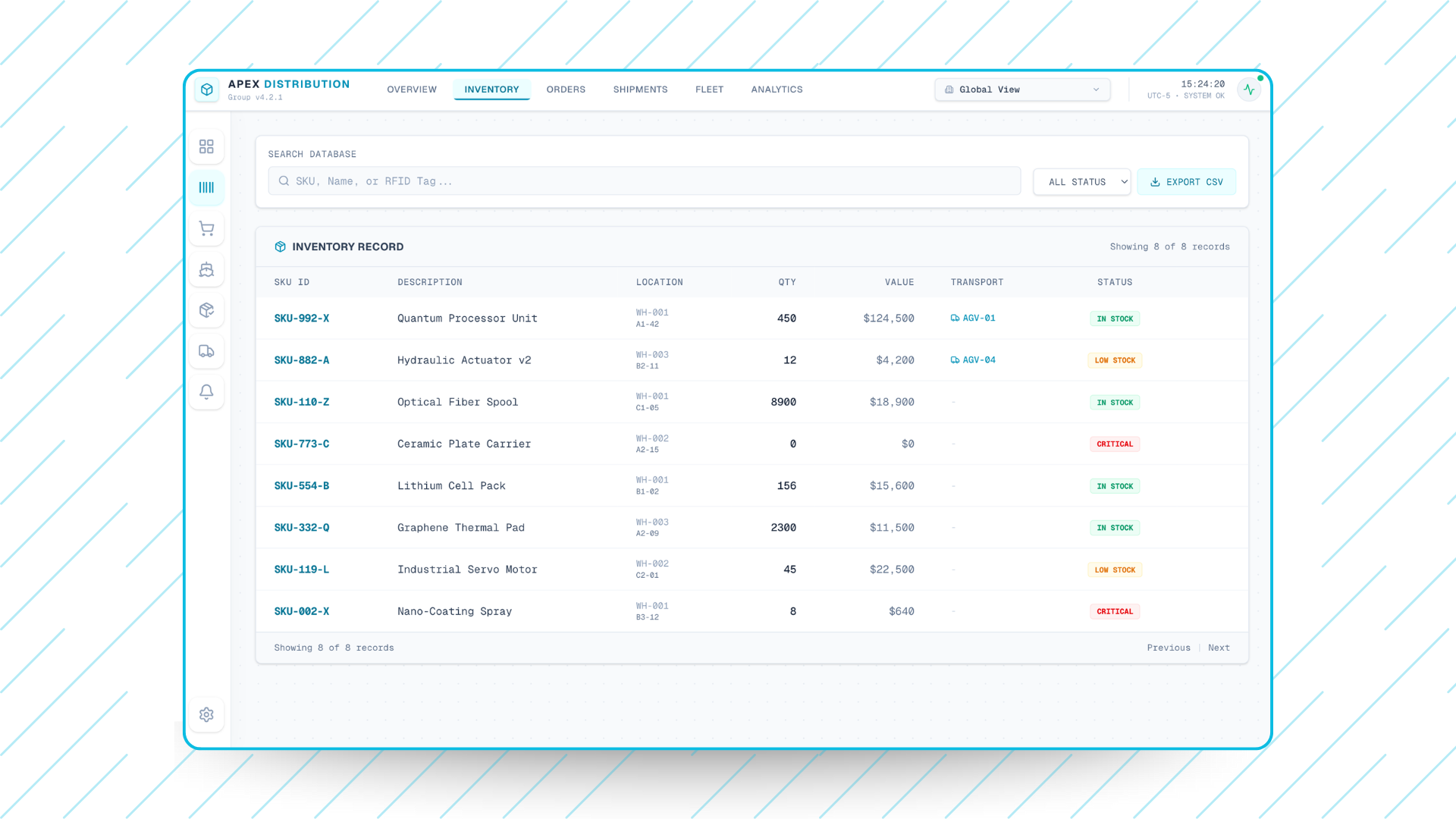Open the notifications bell icon
Image resolution: width=1456 pixels, height=819 pixels.
click(206, 392)
